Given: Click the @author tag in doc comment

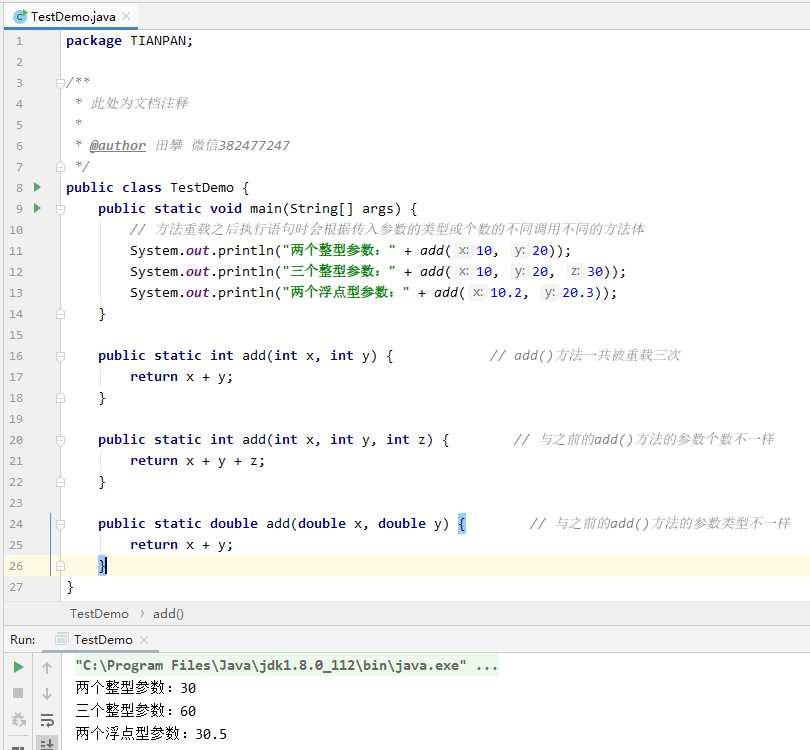Looking at the screenshot, I should pos(117,146).
